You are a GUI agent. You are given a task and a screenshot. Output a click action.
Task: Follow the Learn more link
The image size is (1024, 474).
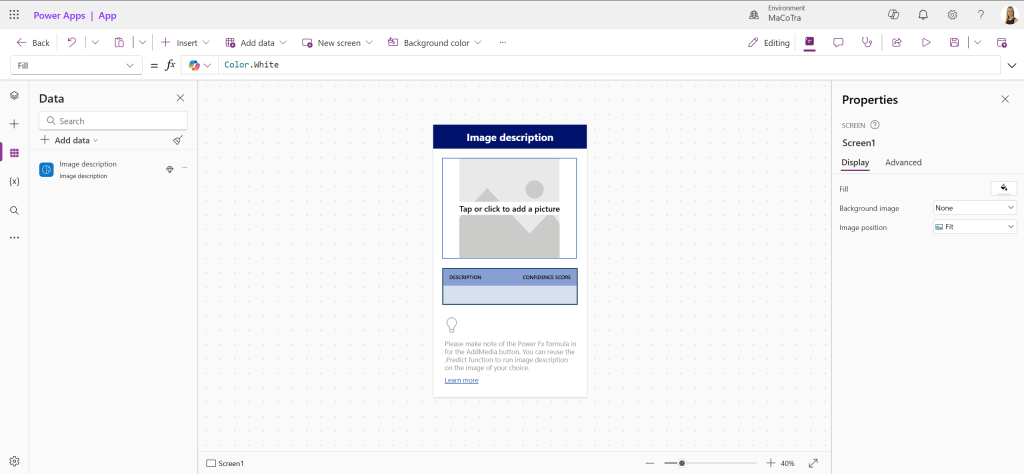pyautogui.click(x=461, y=380)
